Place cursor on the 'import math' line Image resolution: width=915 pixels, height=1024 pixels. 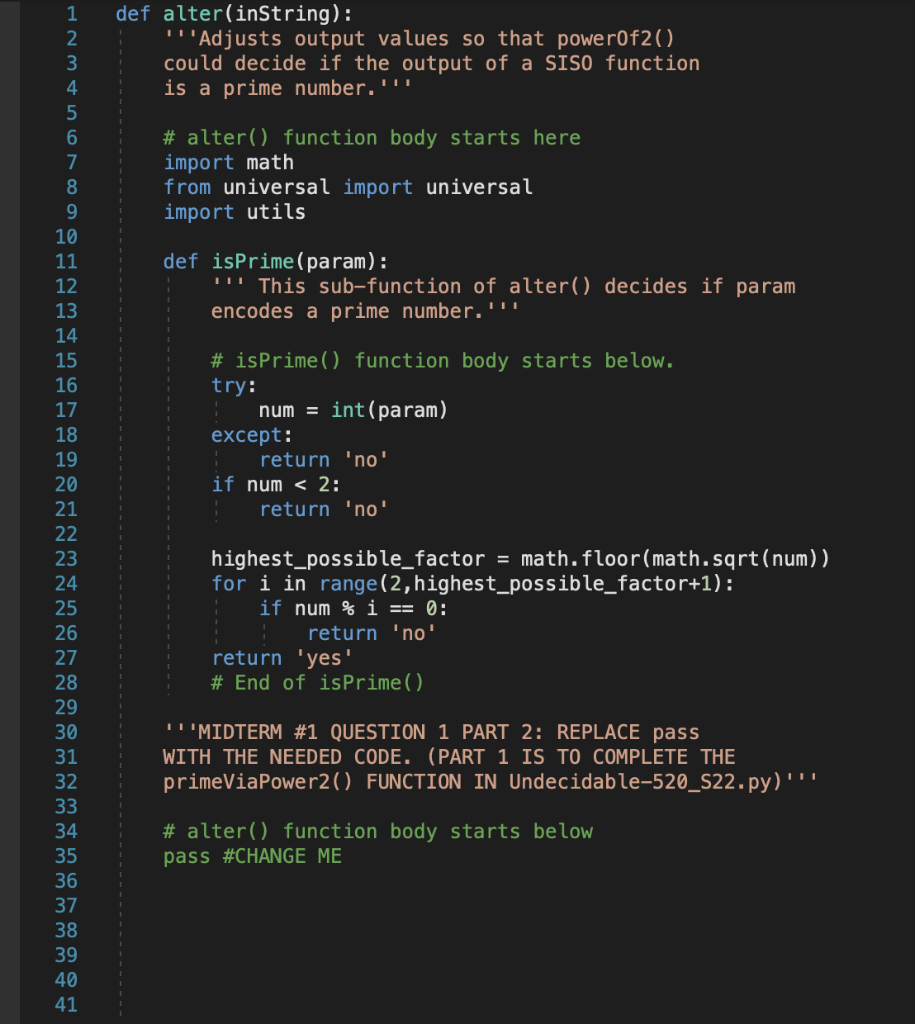pos(229,163)
